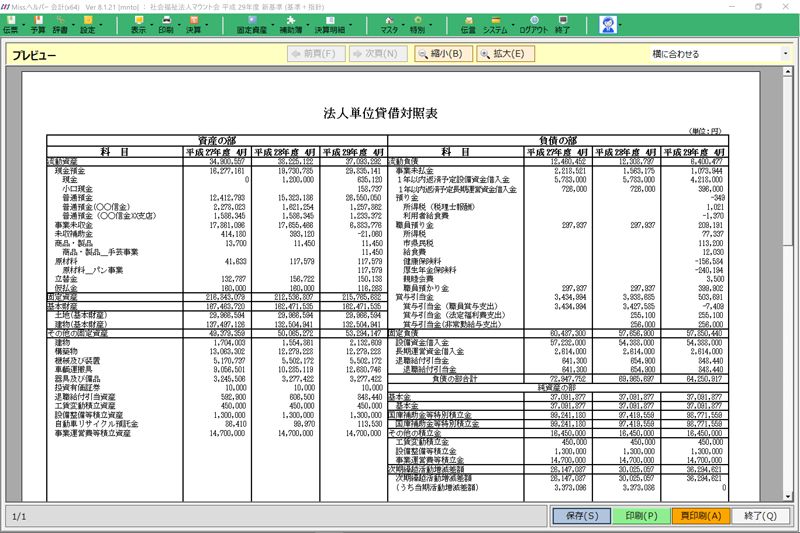The height and width of the screenshot is (533, 800).
Task: Open the 表示 toolbar icon
Action: [x=138, y=24]
